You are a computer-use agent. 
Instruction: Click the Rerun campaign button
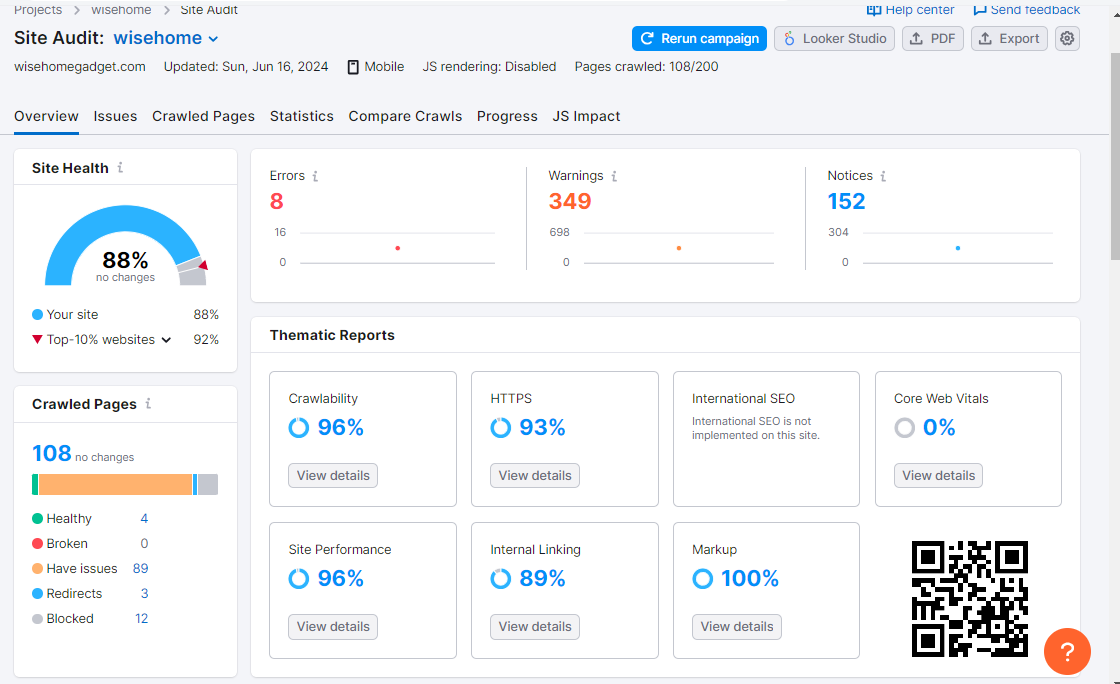click(x=699, y=39)
